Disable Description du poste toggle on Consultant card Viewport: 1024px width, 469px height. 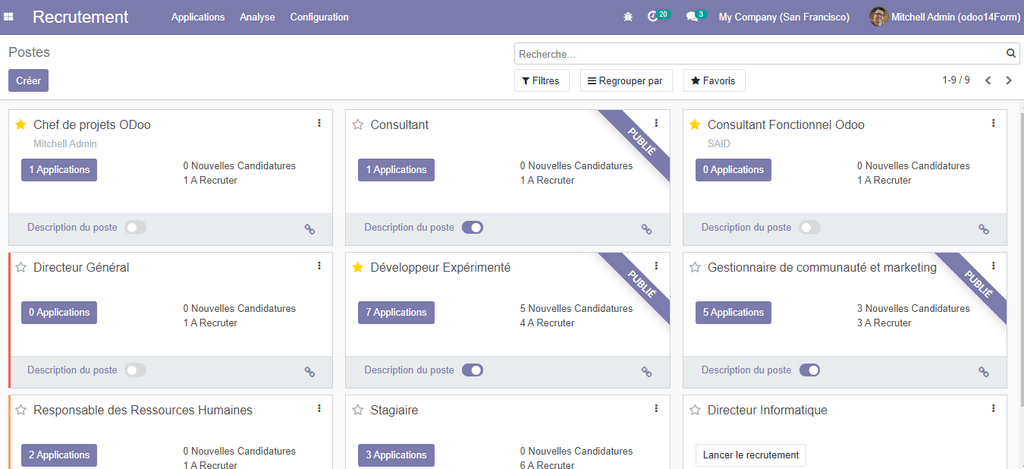point(472,227)
